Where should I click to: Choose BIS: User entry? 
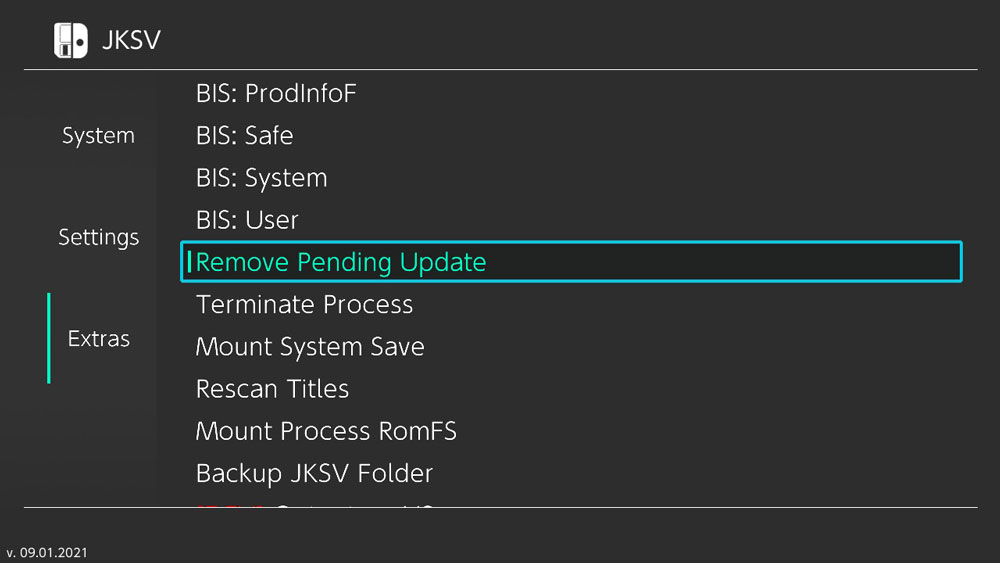pos(247,220)
